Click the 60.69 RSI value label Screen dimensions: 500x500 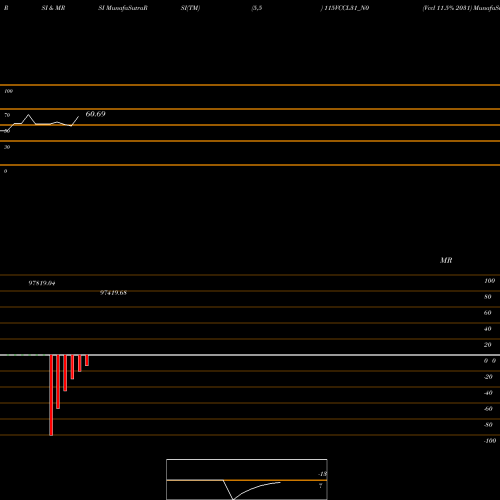[95, 114]
